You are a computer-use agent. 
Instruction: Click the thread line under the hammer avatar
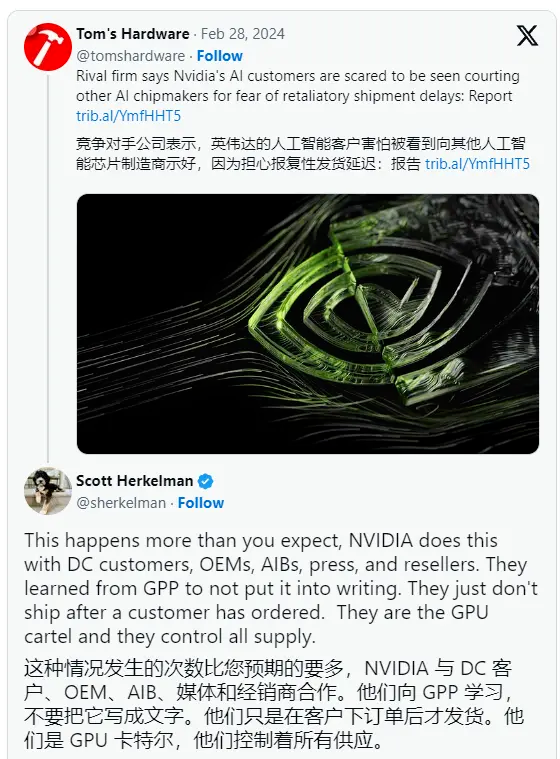(x=48, y=266)
